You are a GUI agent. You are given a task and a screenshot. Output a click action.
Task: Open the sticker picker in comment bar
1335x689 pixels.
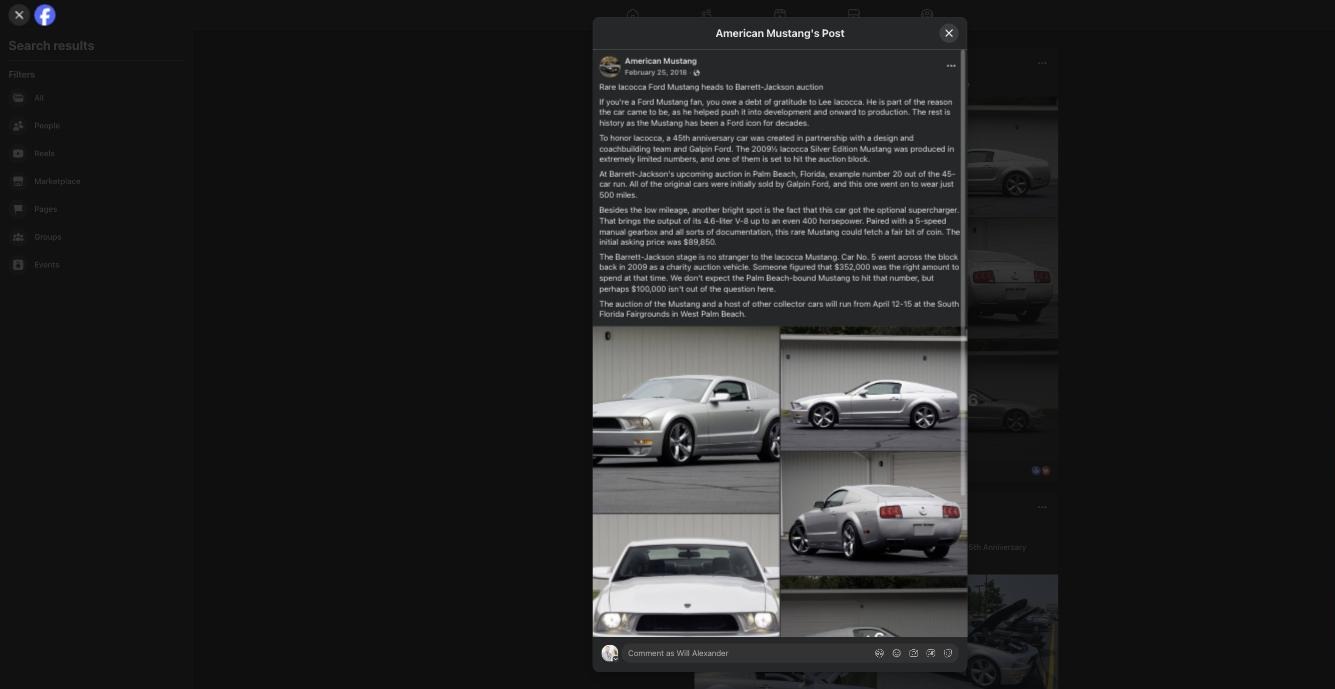coord(948,653)
